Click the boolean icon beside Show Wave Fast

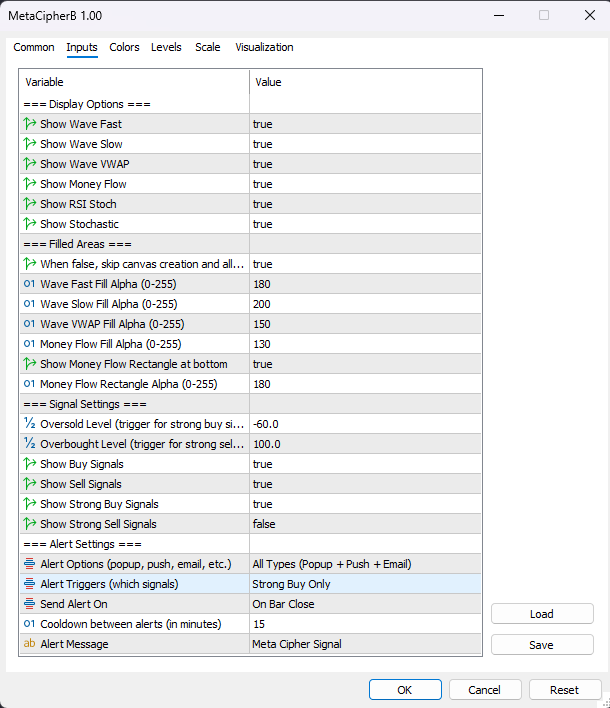(30, 124)
